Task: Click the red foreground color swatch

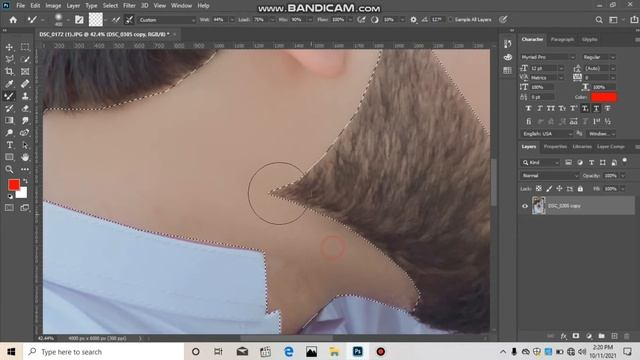Action: [14, 185]
